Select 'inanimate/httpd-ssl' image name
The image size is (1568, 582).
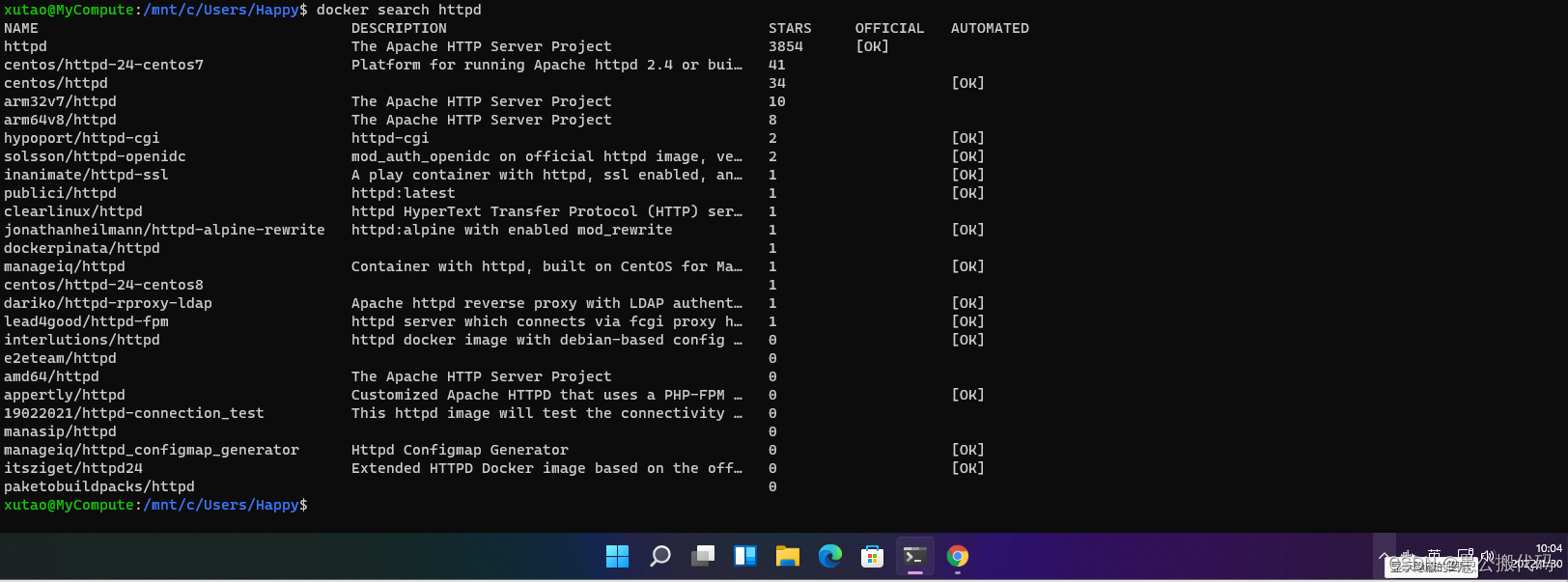[86, 175]
